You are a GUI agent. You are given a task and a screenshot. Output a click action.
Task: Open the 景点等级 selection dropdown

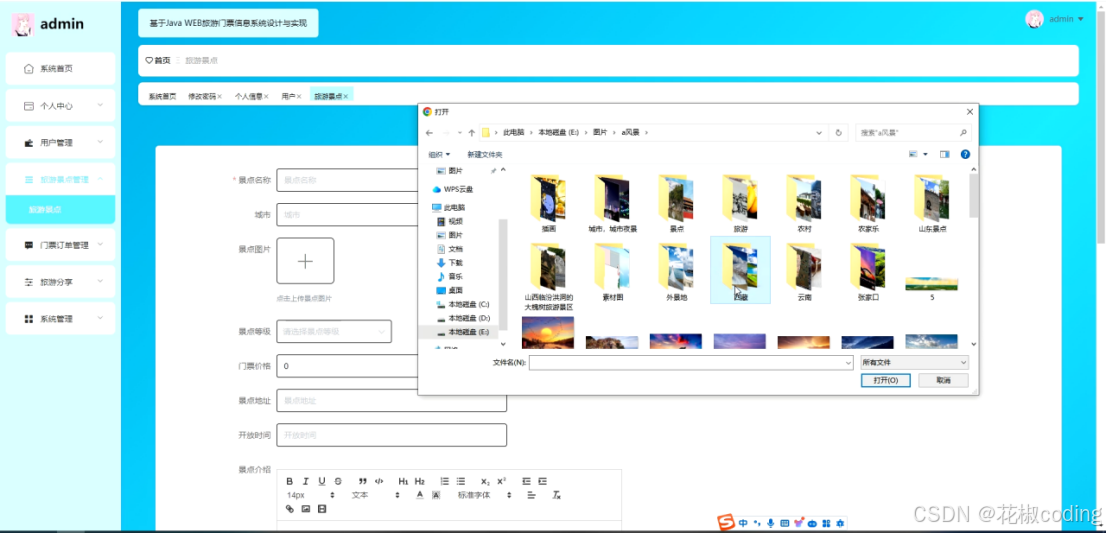[334, 331]
